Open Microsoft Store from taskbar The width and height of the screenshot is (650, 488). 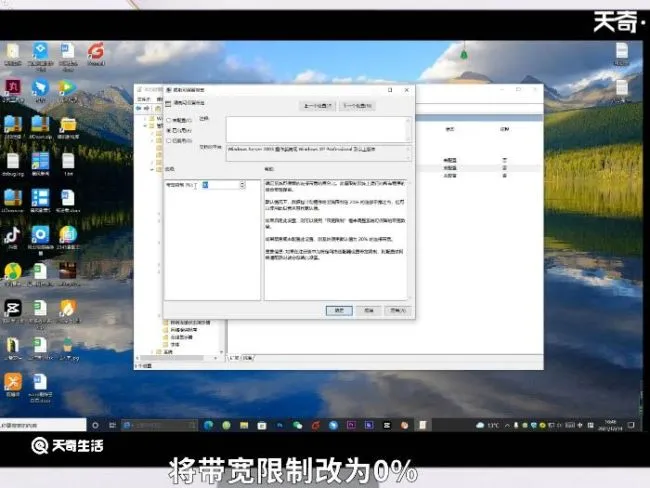pos(262,425)
